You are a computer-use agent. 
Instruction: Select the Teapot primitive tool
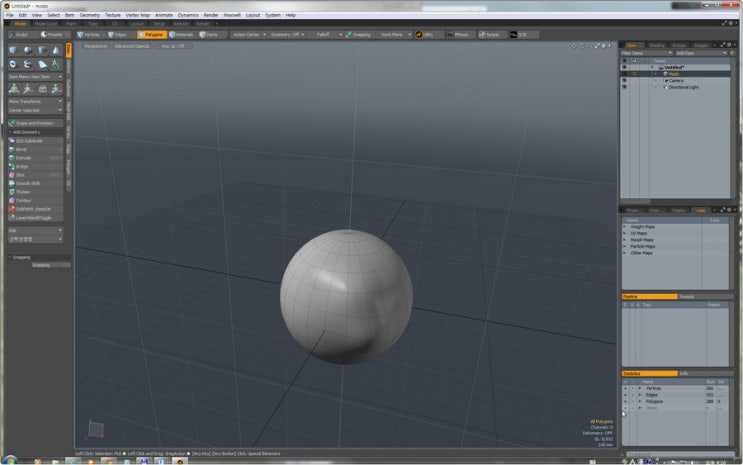tap(28, 64)
